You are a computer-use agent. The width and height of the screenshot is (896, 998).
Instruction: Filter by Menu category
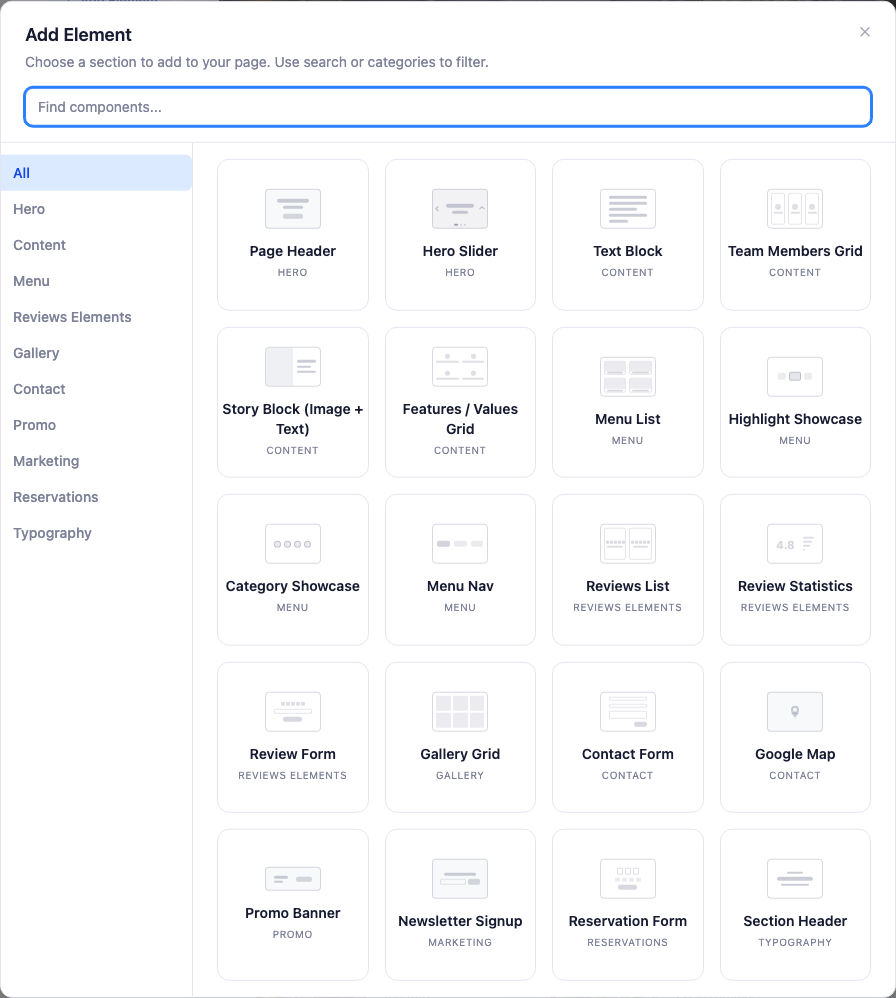(96, 281)
